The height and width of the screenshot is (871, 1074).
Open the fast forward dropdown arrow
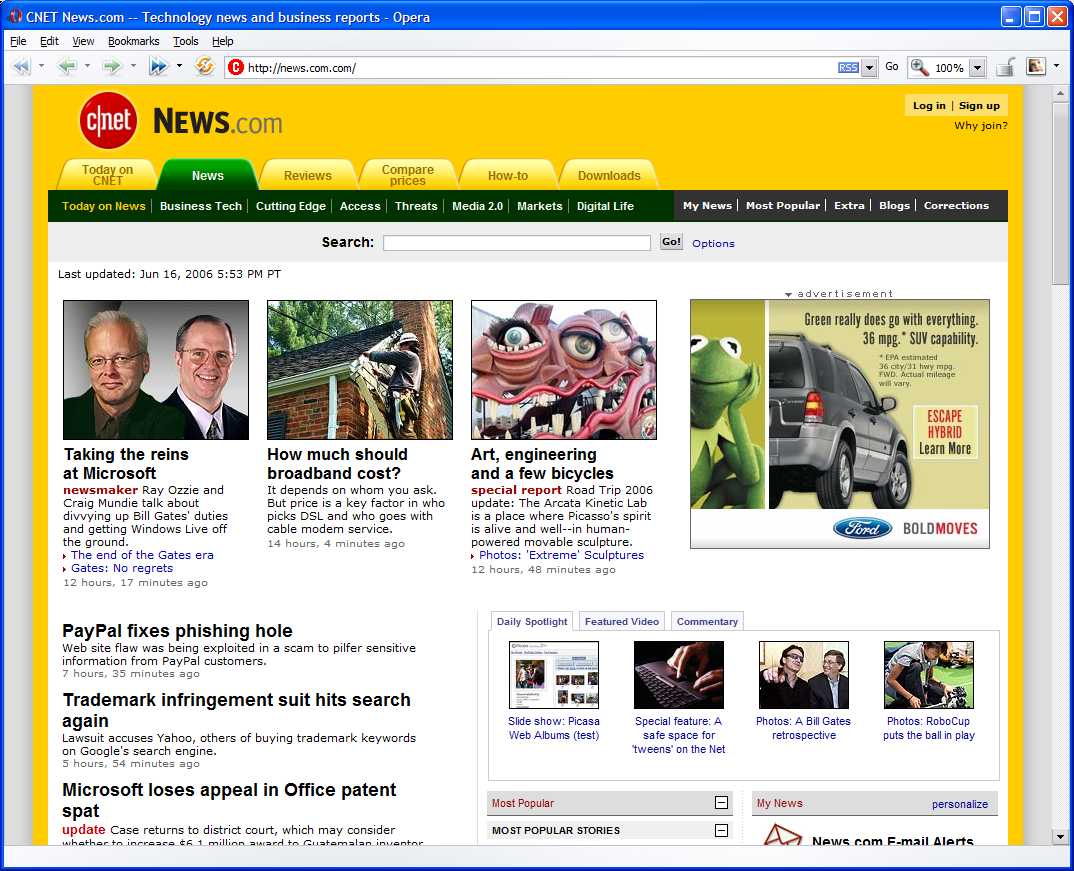179,66
